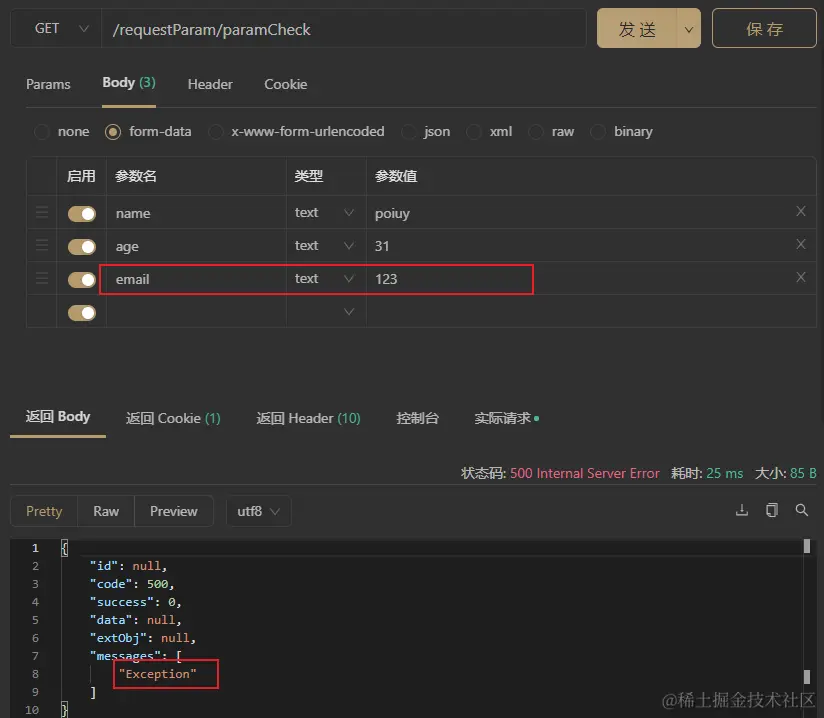
Task: Click the "Exception" message text
Action: tap(158, 674)
